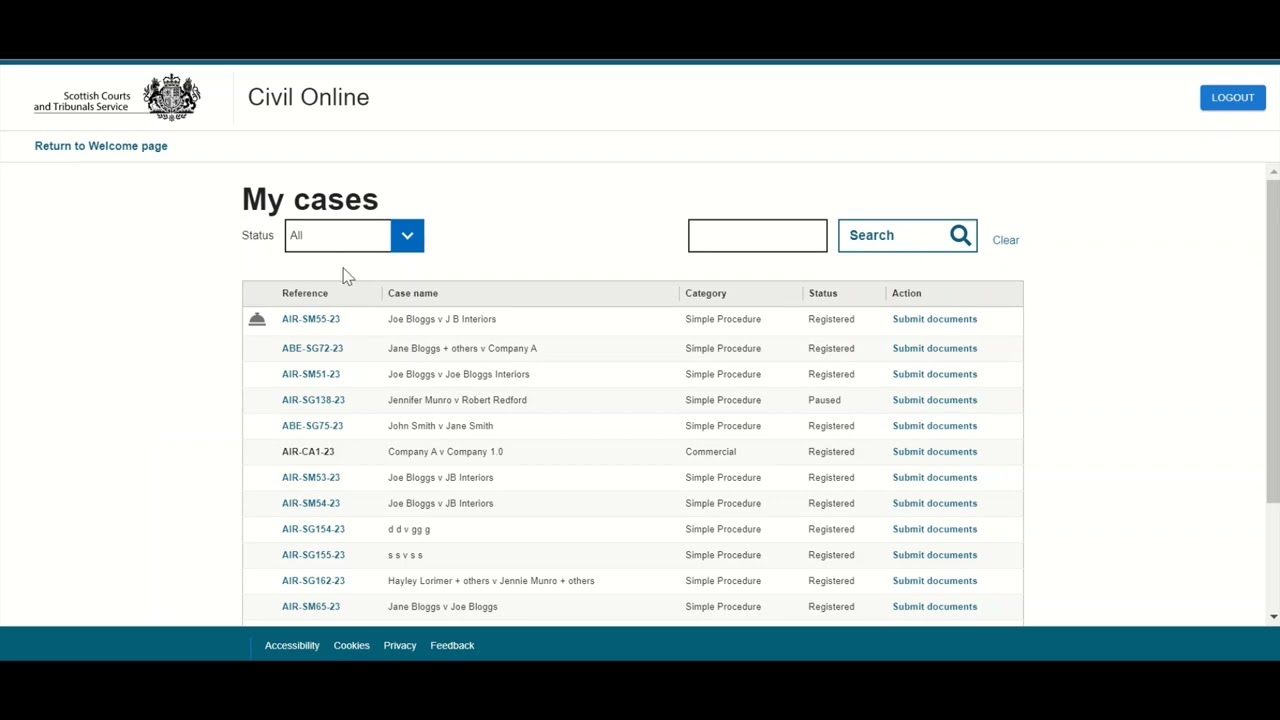
Task: Click the Commercial category cell
Action: click(711, 452)
